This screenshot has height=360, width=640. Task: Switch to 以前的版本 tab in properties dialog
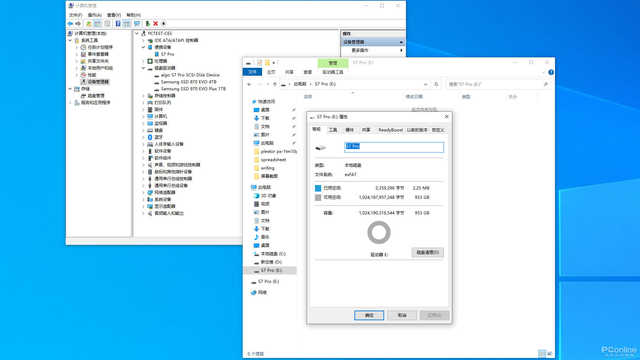pyautogui.click(x=417, y=130)
